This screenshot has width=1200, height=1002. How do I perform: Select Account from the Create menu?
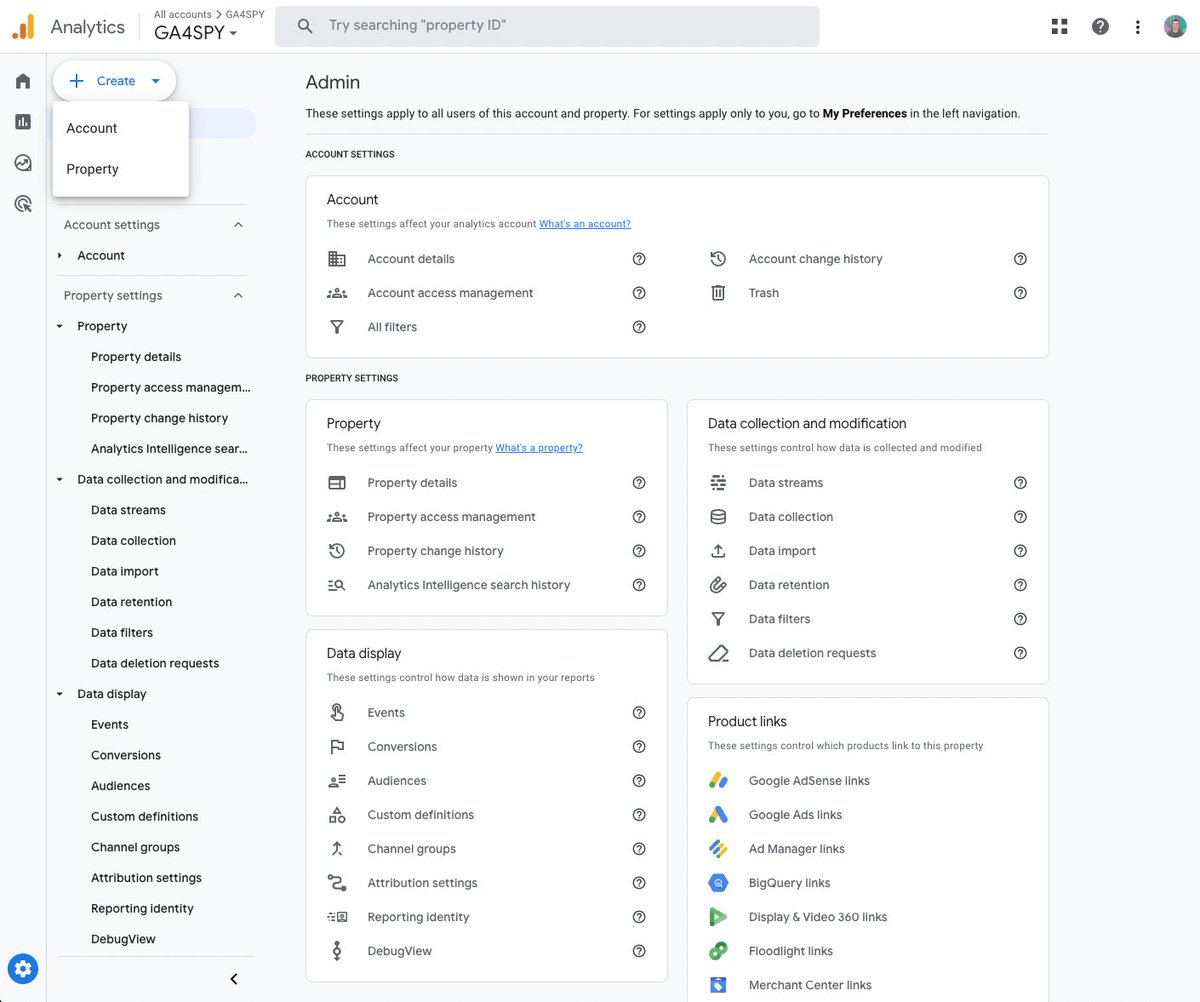click(121, 128)
